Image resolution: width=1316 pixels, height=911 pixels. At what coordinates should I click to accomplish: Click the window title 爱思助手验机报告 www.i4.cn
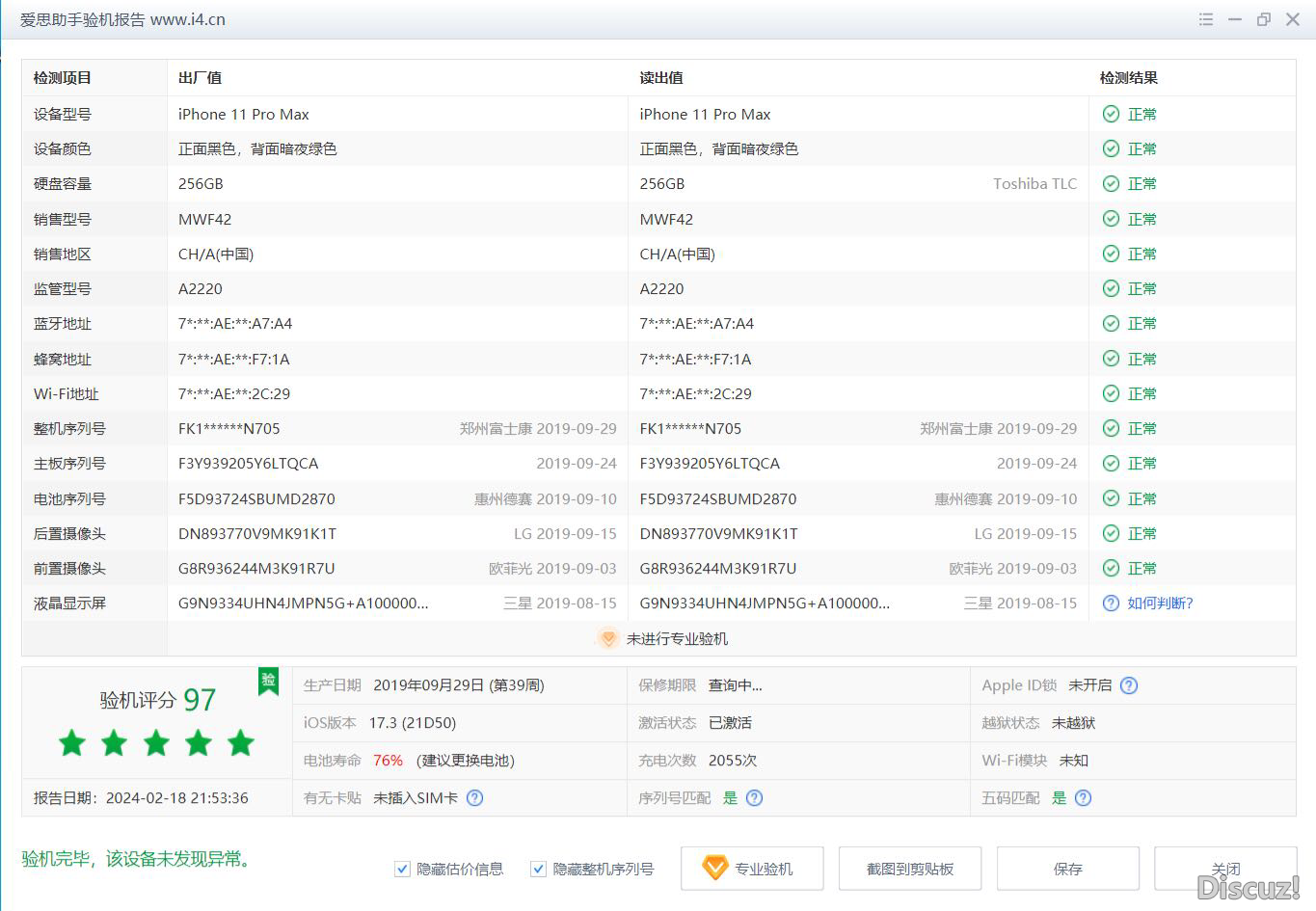point(122,19)
